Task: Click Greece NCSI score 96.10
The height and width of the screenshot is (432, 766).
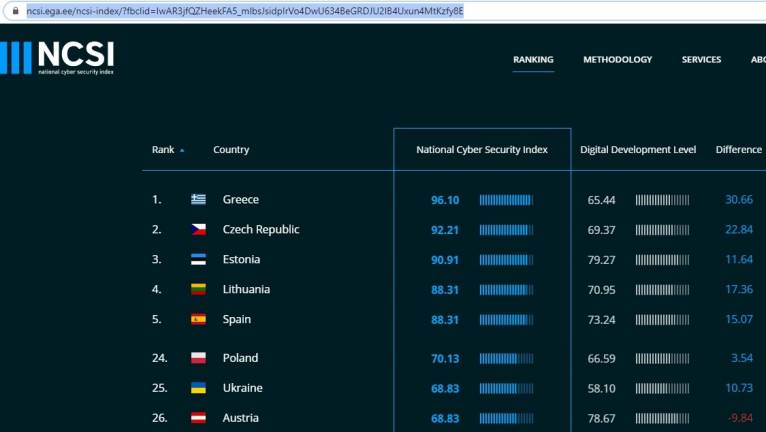Action: [445, 200]
